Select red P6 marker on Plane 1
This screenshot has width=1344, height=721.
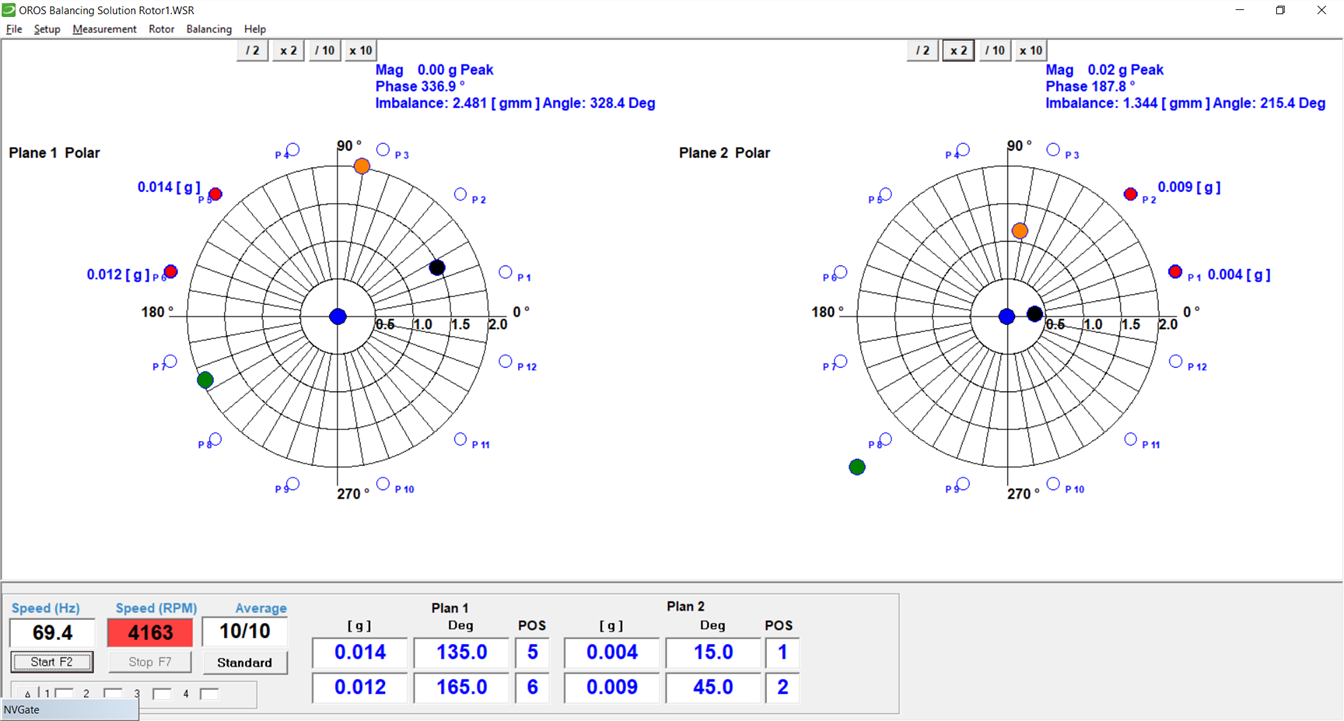click(x=170, y=271)
